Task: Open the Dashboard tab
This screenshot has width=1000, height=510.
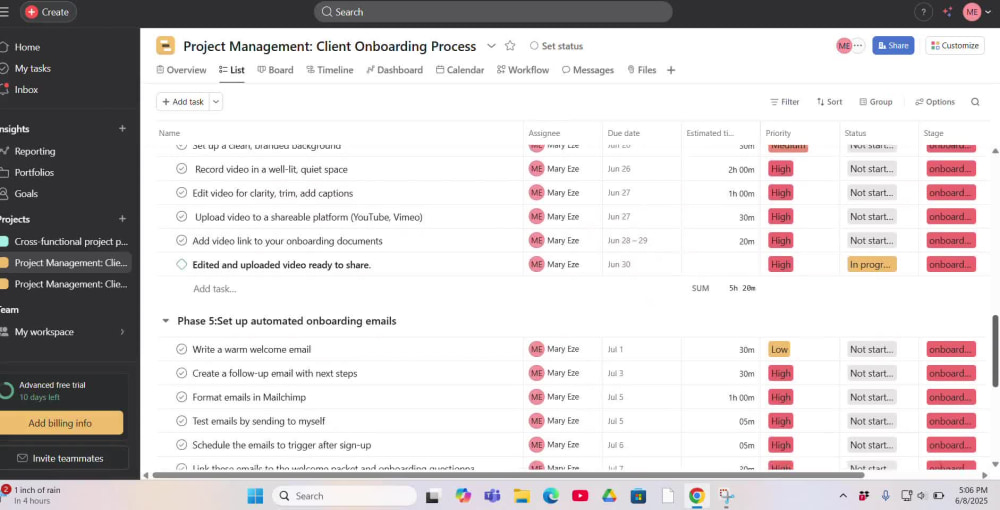Action: click(x=394, y=70)
